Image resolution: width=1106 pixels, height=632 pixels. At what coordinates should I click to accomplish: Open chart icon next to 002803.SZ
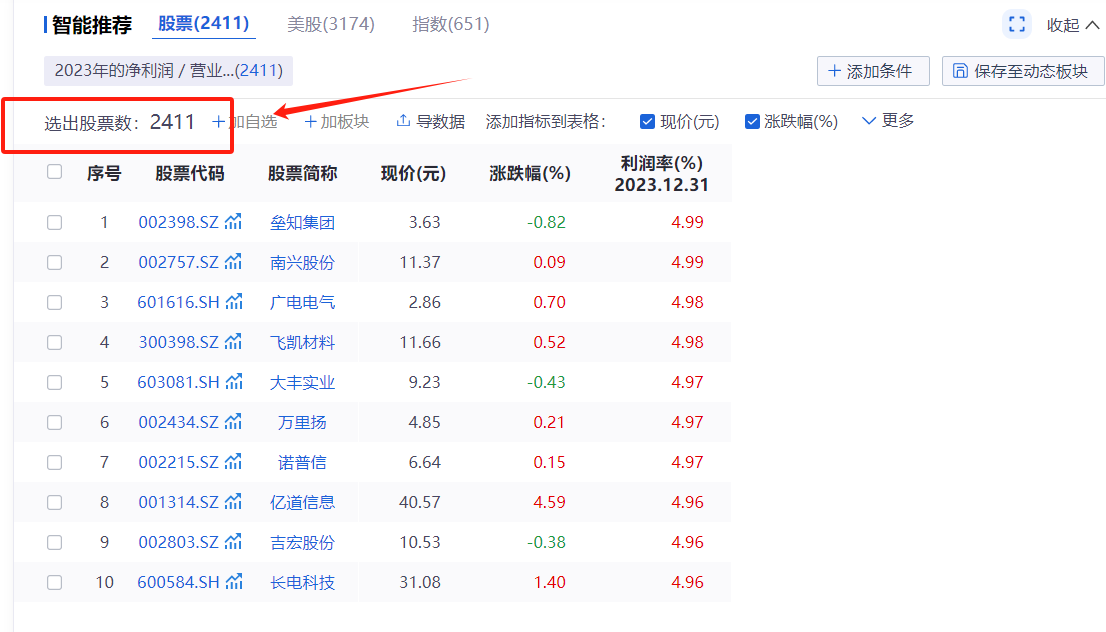(x=233, y=542)
